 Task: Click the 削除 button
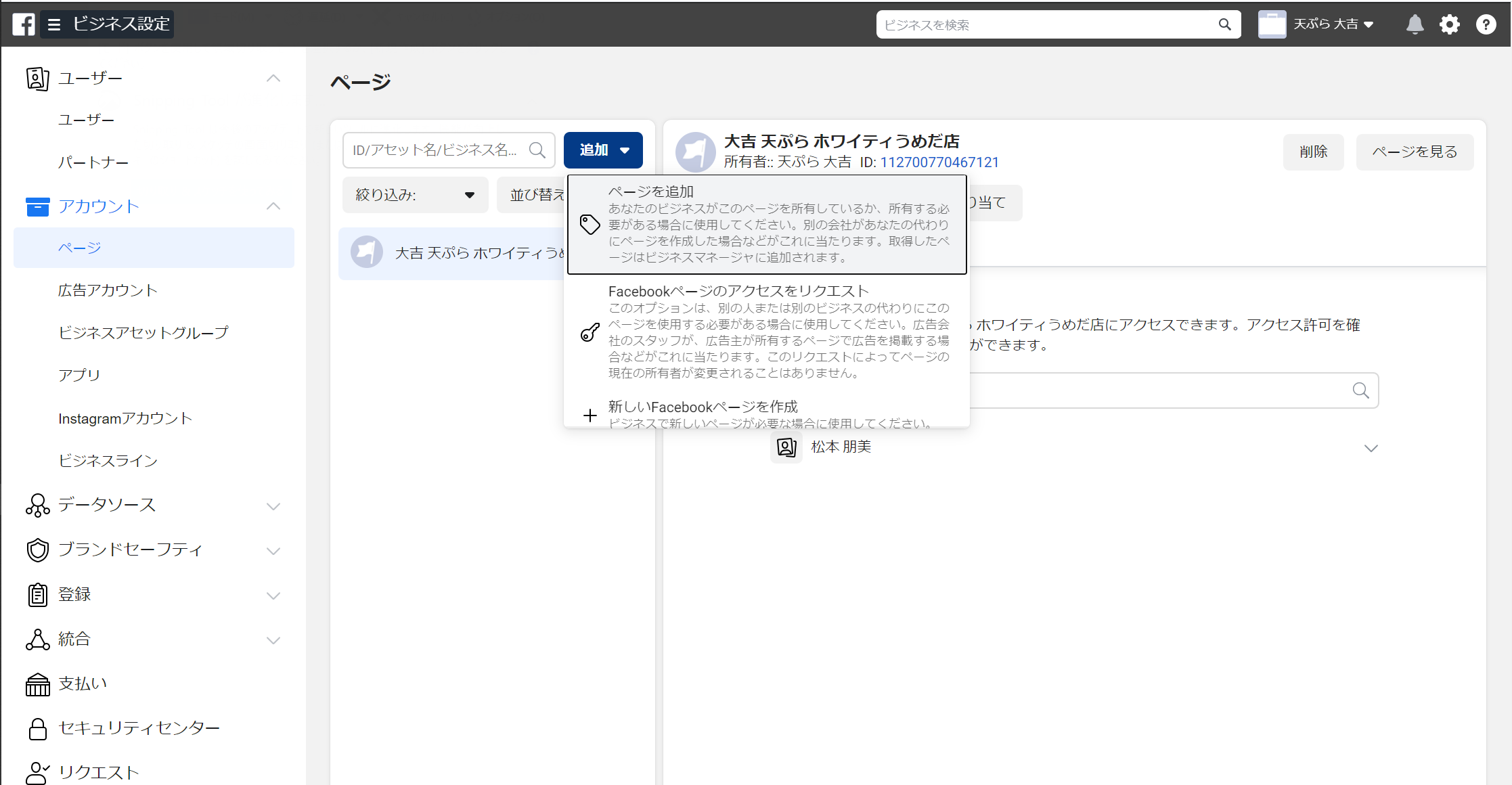[1313, 152]
